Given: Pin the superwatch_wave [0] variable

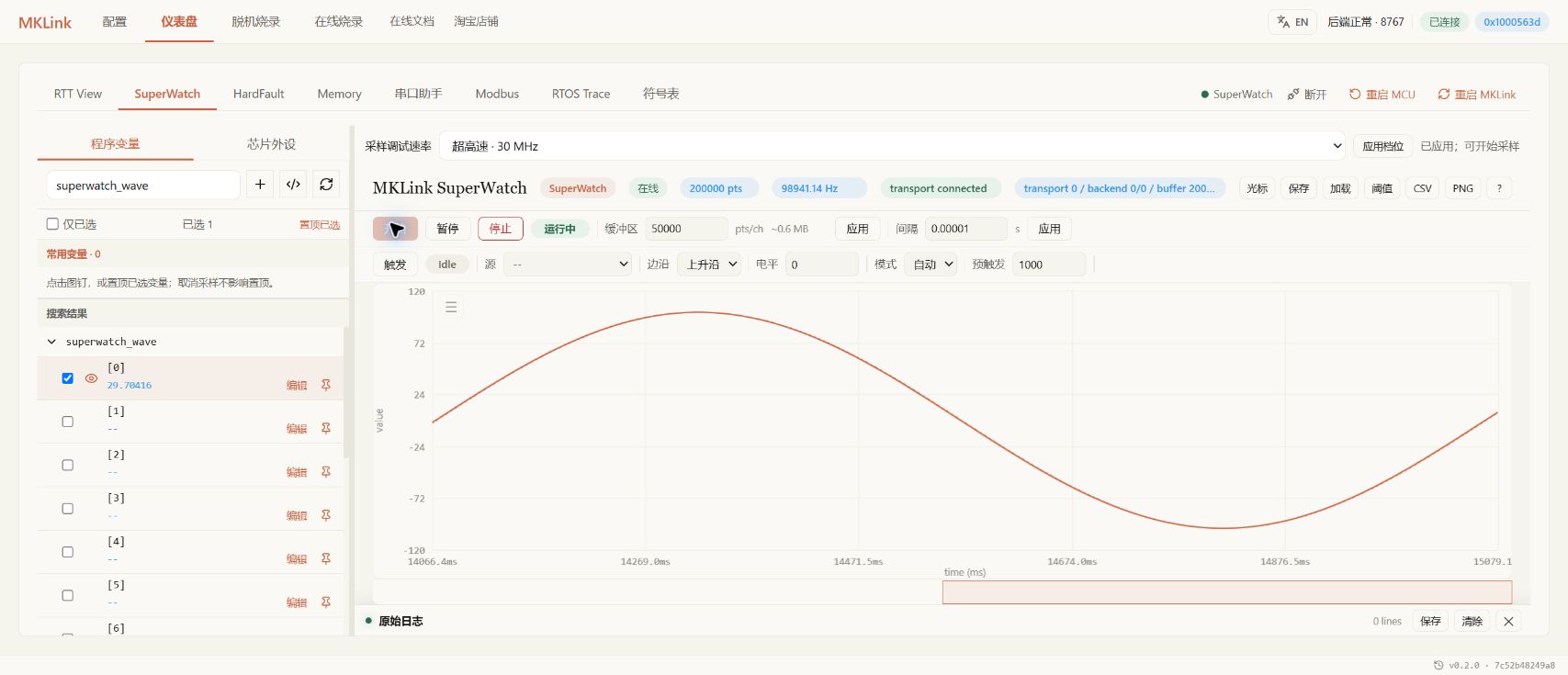Looking at the screenshot, I should pos(326,385).
